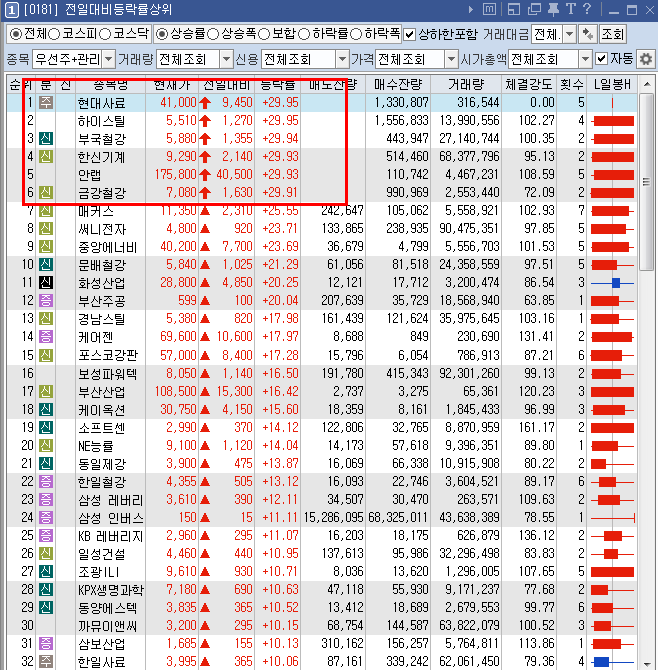Select the 보합 radio button
658x670 pixels.
(264, 34)
